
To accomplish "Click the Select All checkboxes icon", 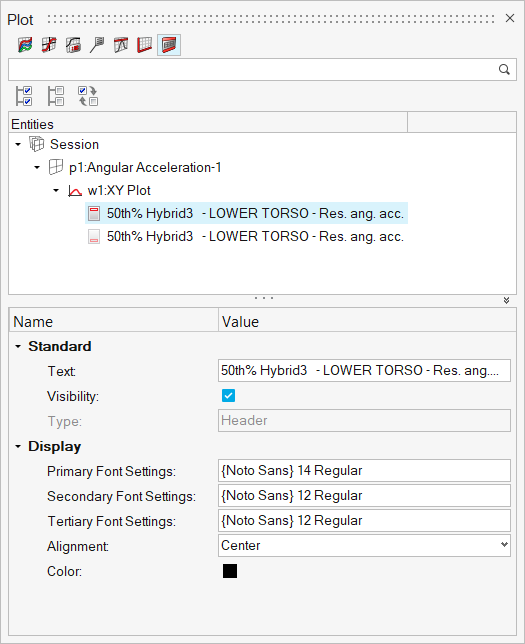I will (x=24, y=96).
